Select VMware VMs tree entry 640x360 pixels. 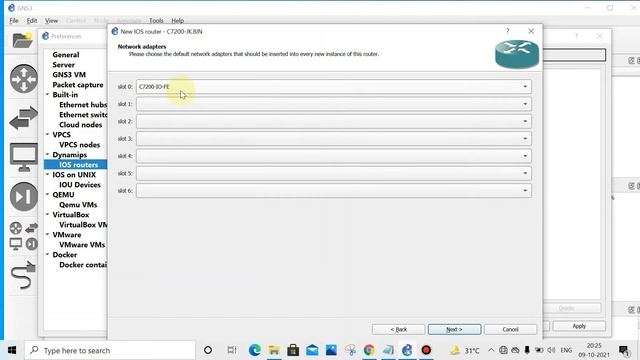pos(82,245)
